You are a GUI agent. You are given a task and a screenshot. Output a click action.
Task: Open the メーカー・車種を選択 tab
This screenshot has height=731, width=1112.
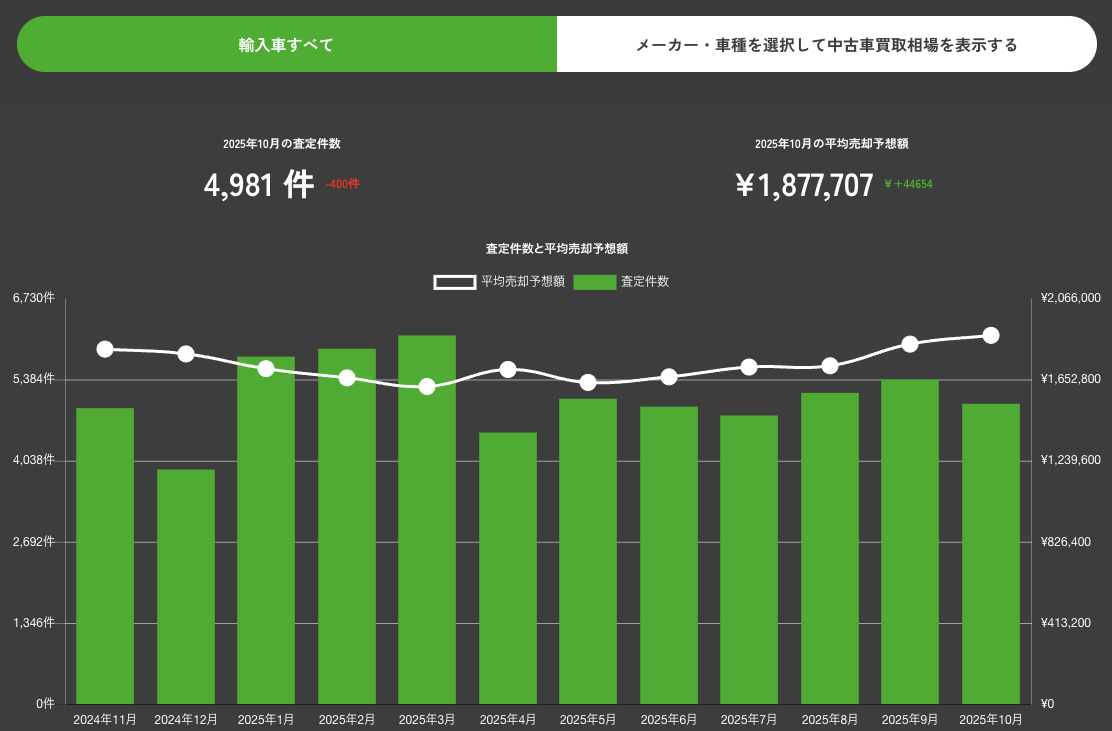coord(826,45)
